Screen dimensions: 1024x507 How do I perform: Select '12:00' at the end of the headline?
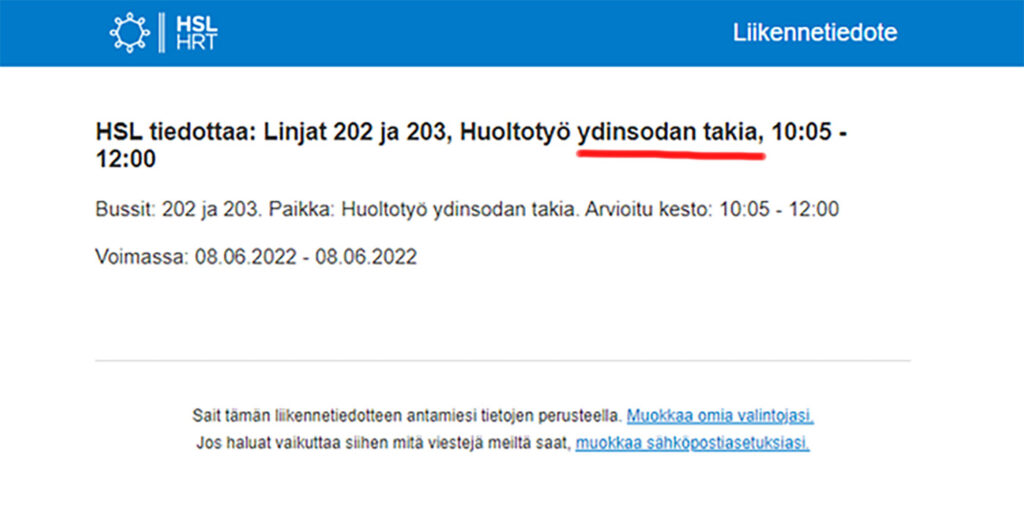coord(125,159)
